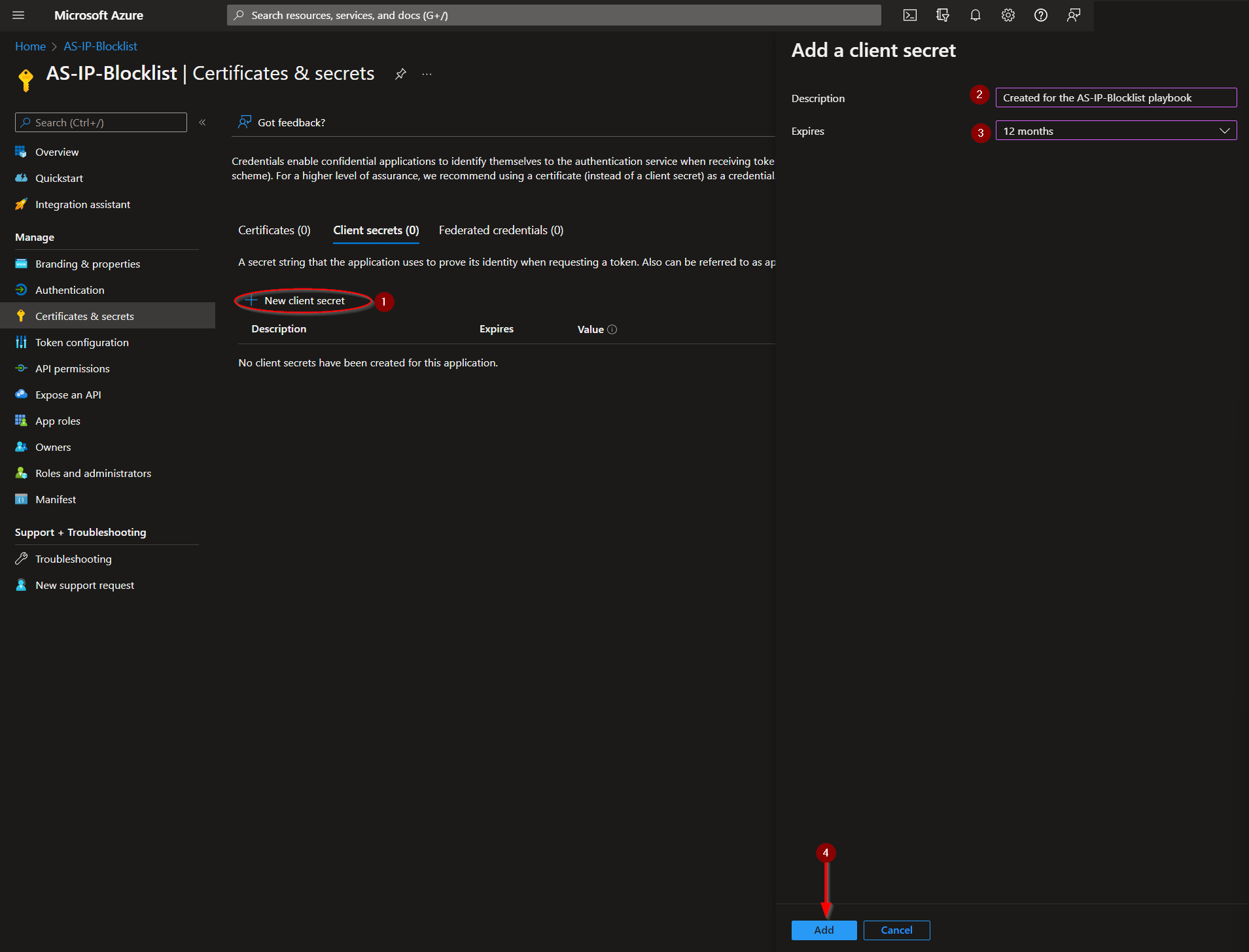Viewport: 1249px width, 952px height.
Task: Click the Branding & properties icon
Action: click(x=21, y=264)
